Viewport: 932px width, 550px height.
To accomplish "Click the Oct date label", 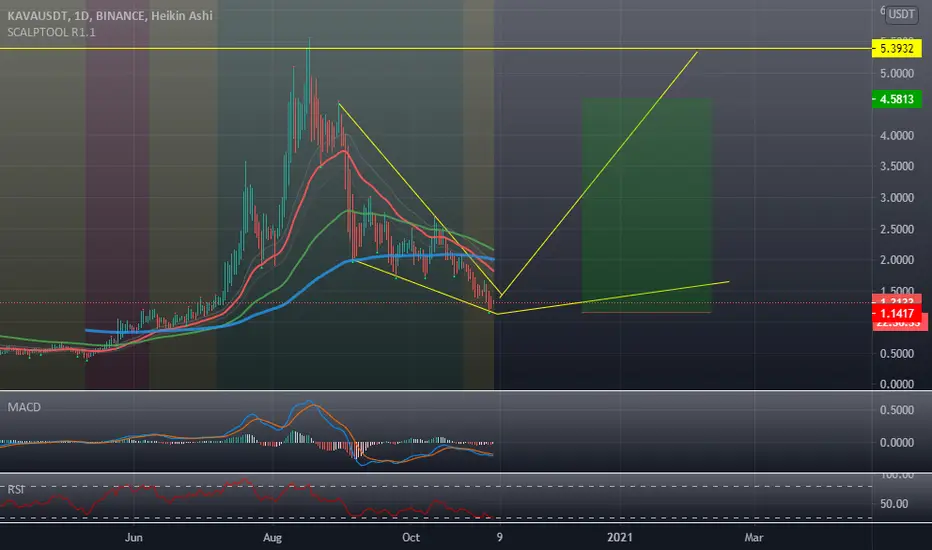I will (x=411, y=538).
